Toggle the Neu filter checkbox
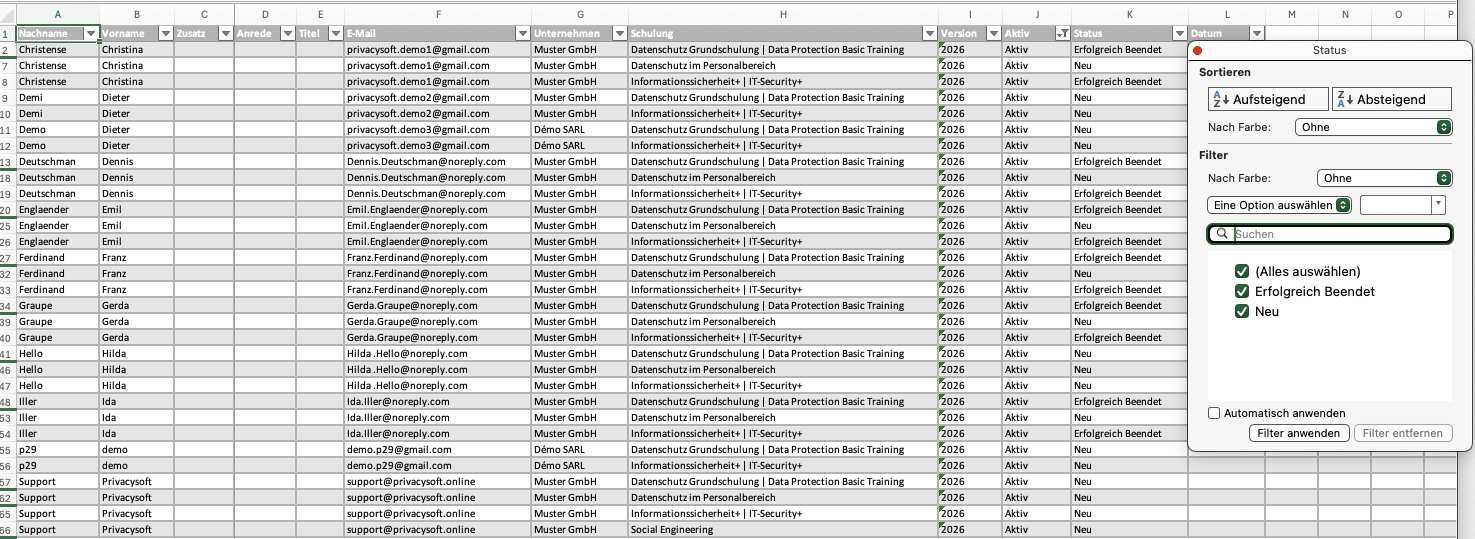Viewport: 1475px width, 539px height. pos(1242,312)
